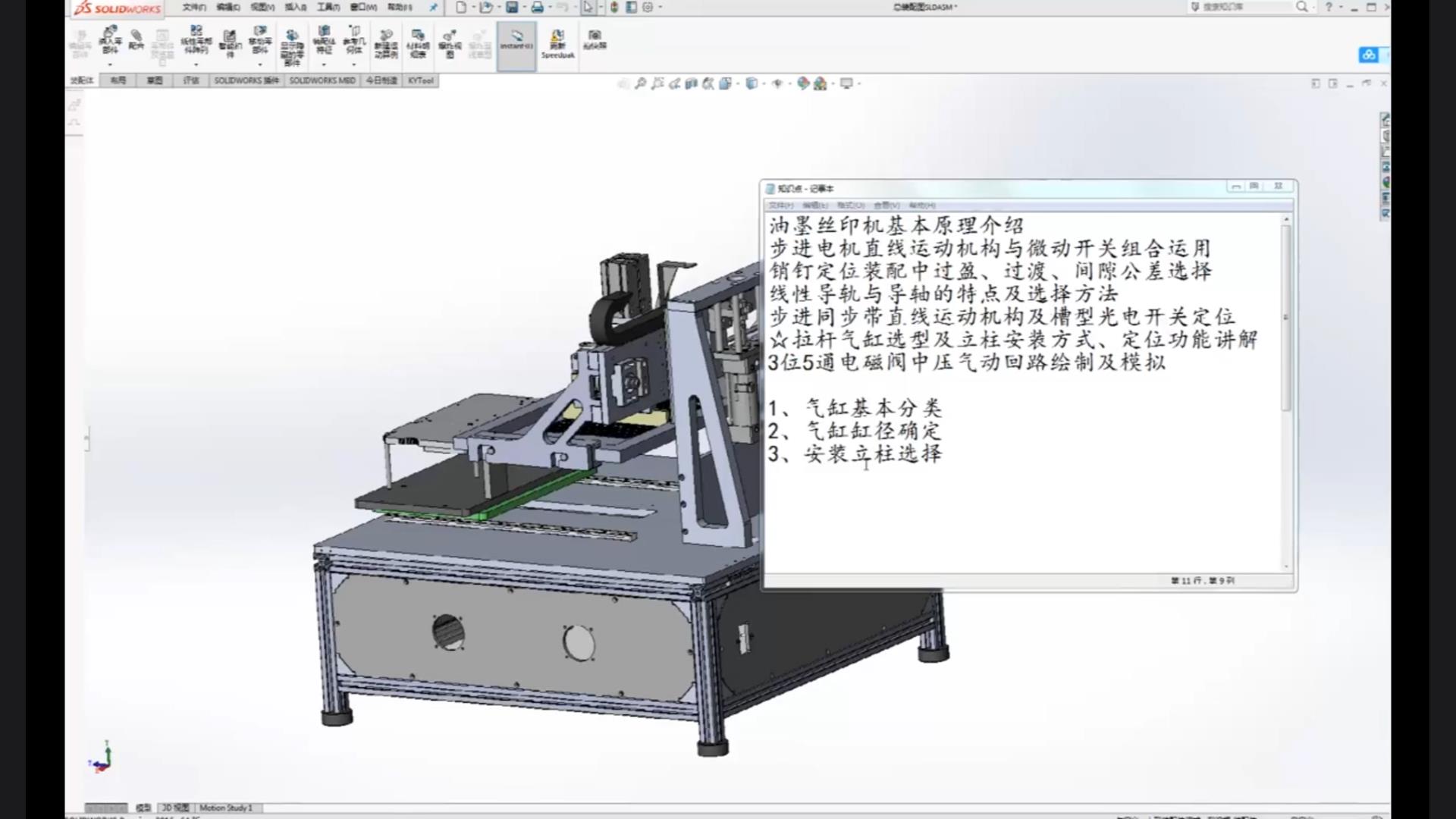Click the Take Snapshot camera tool
This screenshot has height=819, width=1456.
(x=595, y=39)
